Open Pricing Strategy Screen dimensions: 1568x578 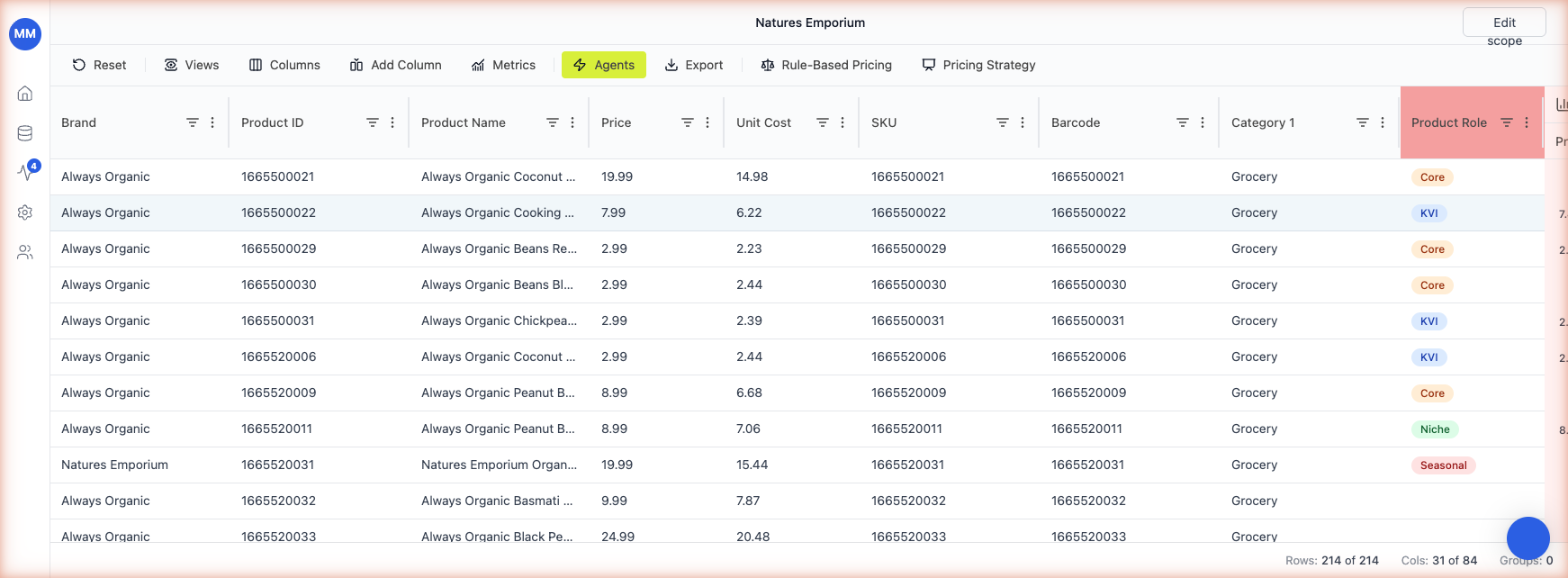pyautogui.click(x=978, y=65)
